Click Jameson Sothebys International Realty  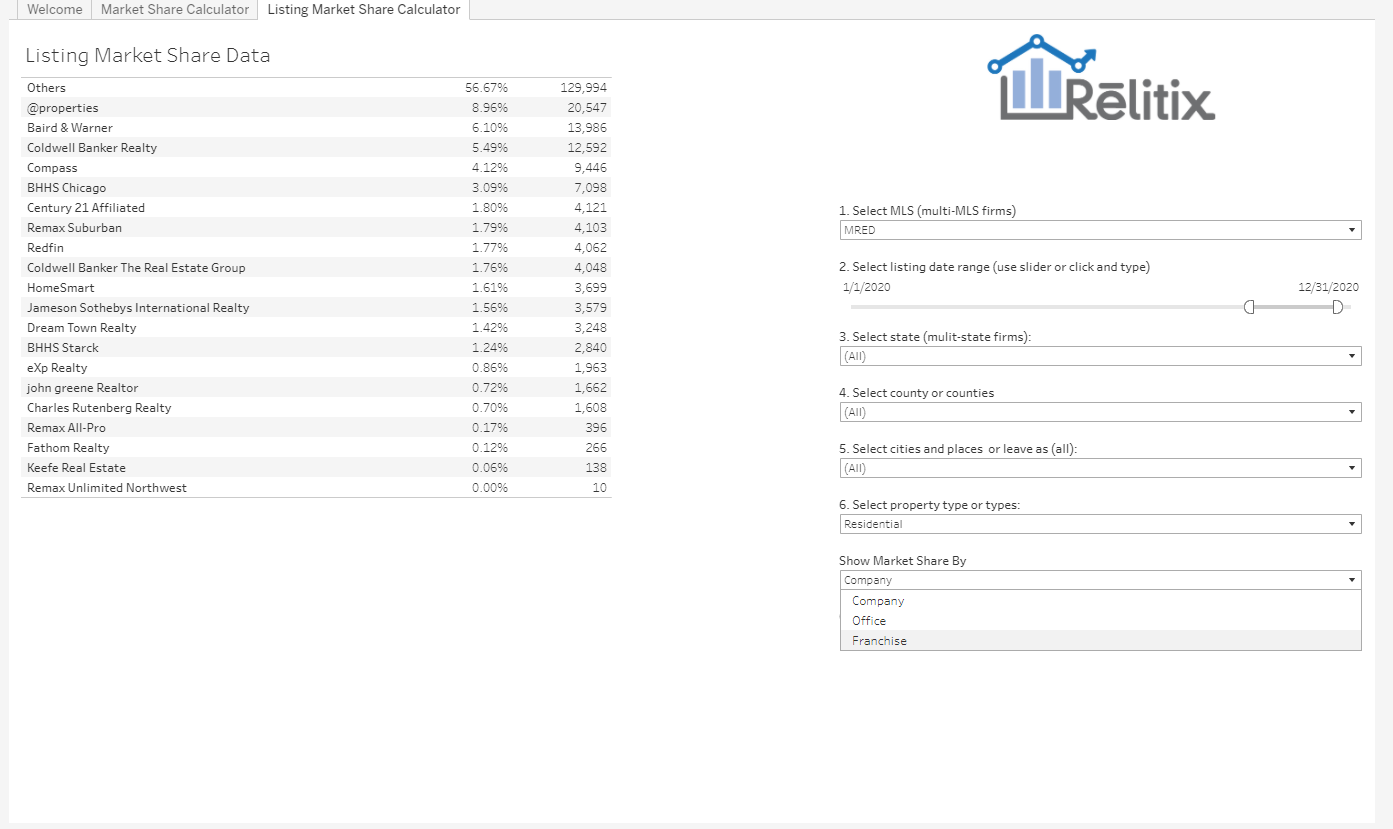pyautogui.click(x=138, y=308)
